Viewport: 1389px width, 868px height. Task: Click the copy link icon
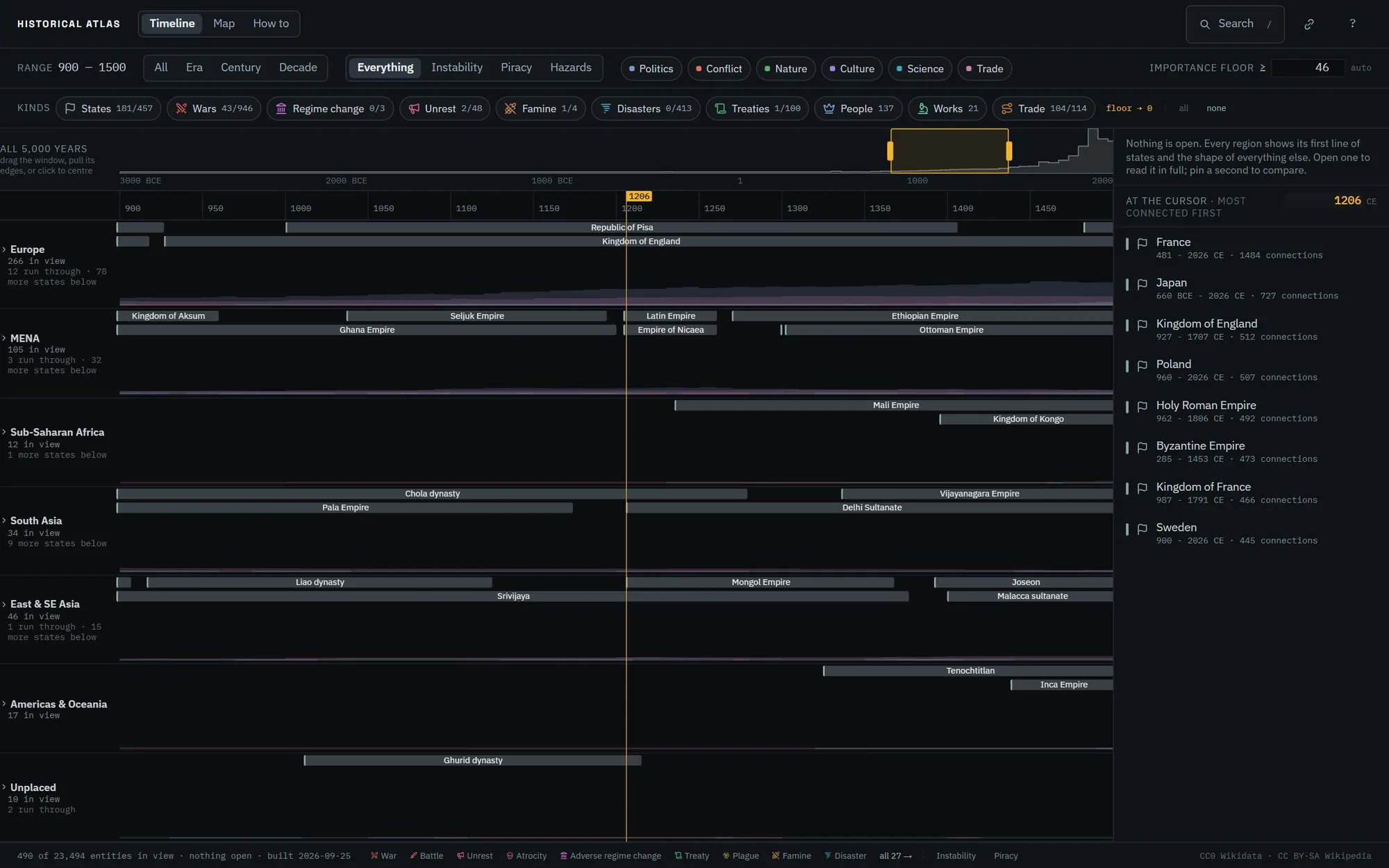[x=1309, y=24]
